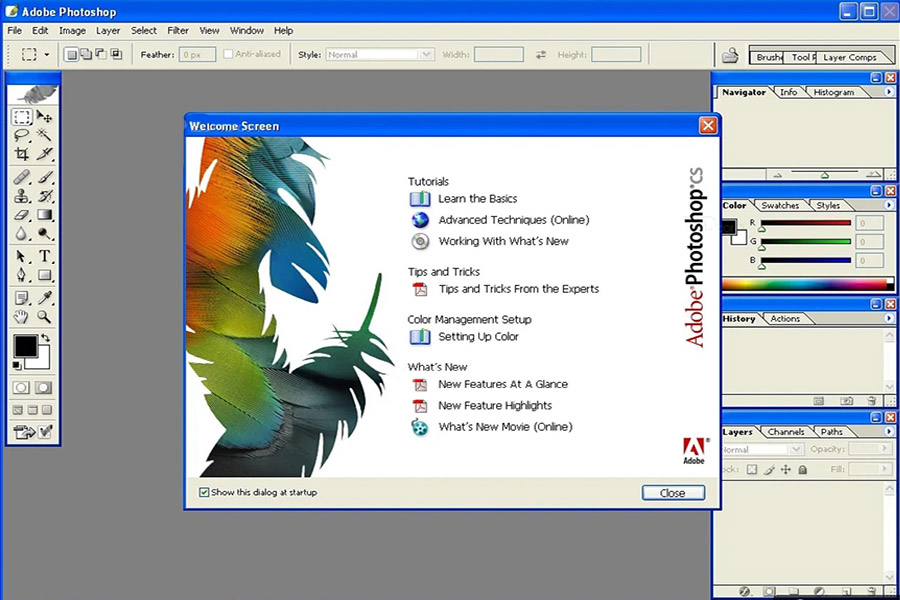Open the Layers Fill slider arrow
900x600 pixels.
tap(885, 469)
